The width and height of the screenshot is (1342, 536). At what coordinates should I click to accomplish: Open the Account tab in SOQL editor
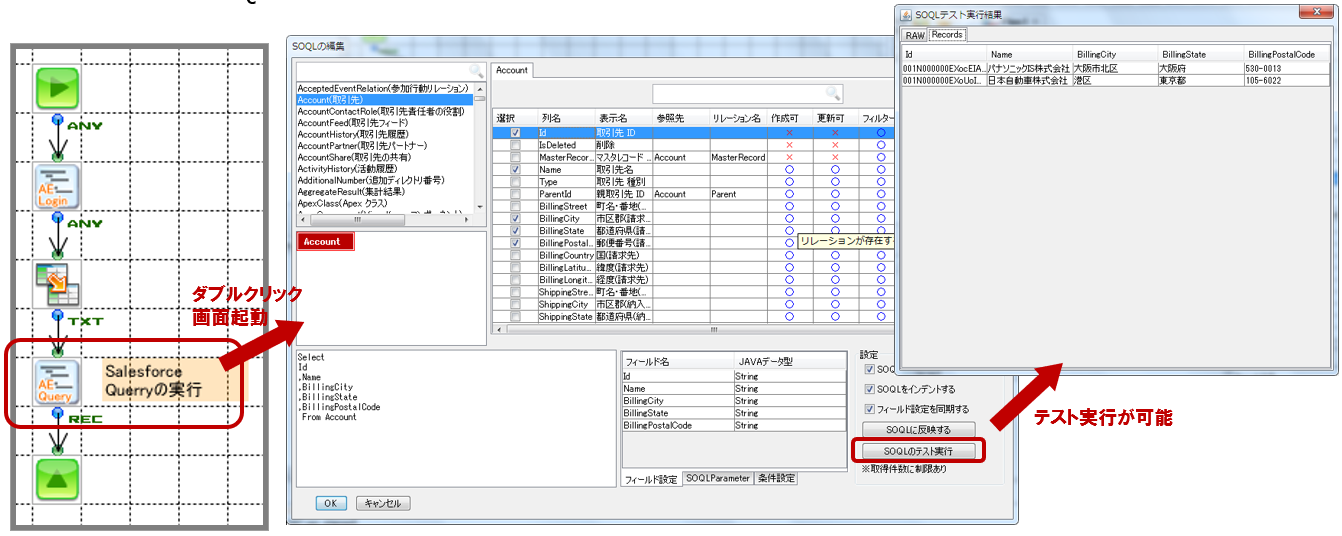pos(512,70)
